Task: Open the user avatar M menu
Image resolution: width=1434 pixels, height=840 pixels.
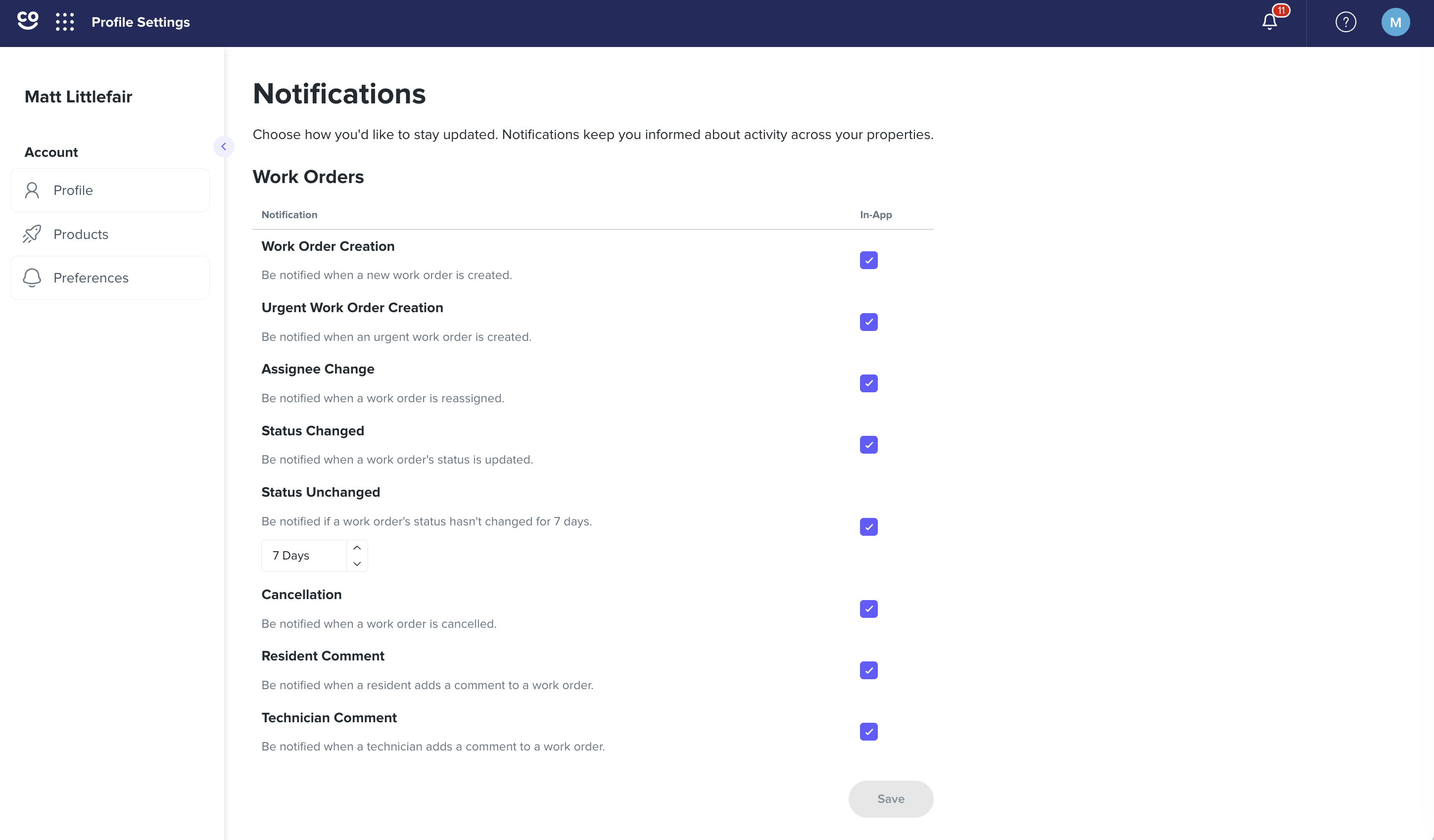Action: tap(1395, 22)
